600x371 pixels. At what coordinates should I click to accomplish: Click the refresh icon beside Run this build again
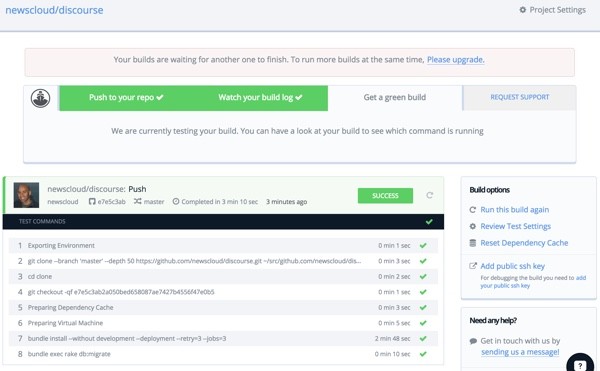(x=473, y=210)
